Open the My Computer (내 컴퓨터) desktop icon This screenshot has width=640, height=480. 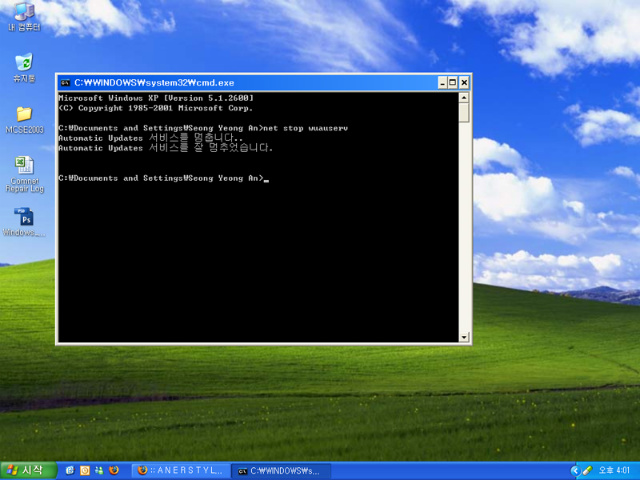pyautogui.click(x=24, y=16)
